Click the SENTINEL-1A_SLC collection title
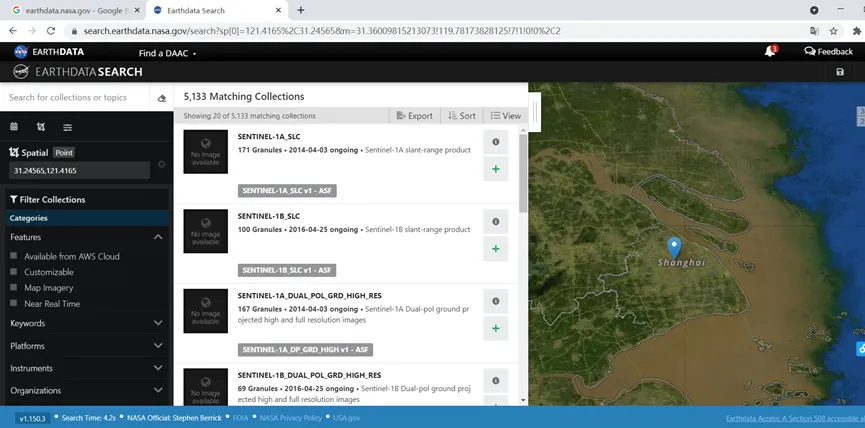Screen dimensions: 865x428 [269, 136]
